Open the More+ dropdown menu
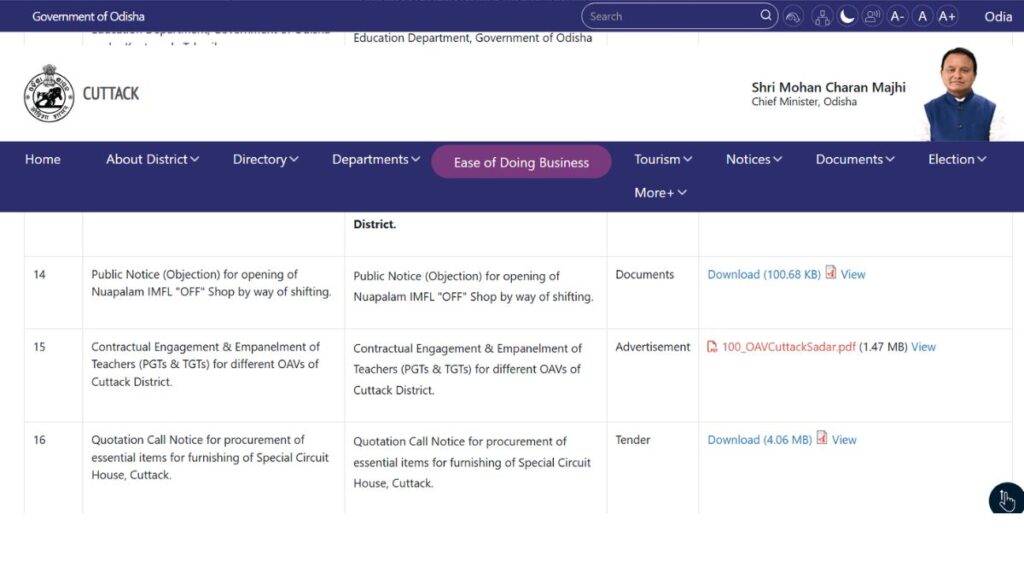The width and height of the screenshot is (1024, 585). coord(660,192)
